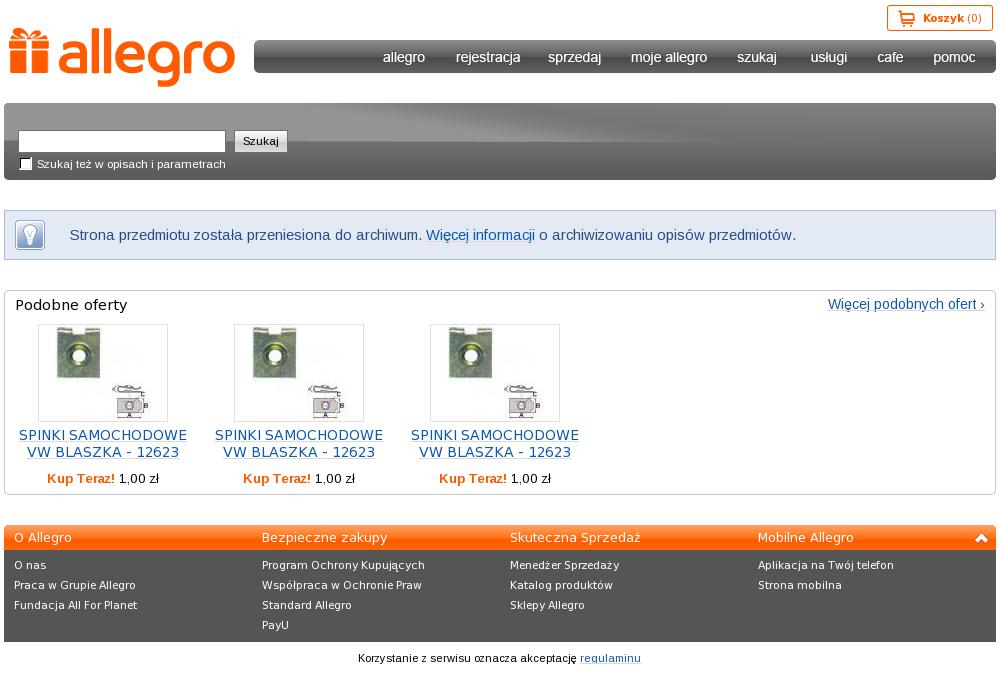Follow the 'Więcej informacji' link
Screen dimensions: 1000x678
coord(480,235)
